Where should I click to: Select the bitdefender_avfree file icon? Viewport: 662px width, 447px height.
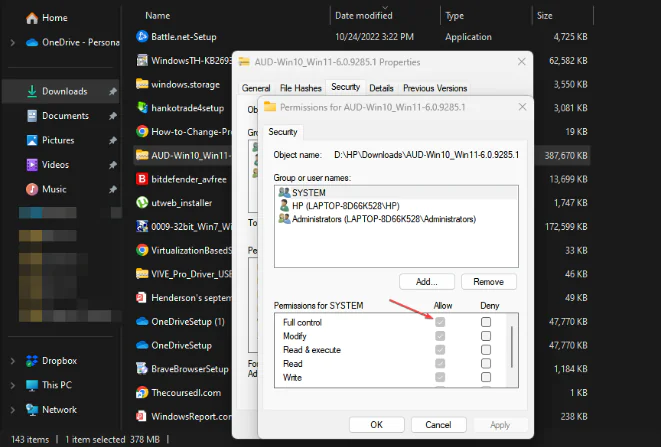pos(142,179)
